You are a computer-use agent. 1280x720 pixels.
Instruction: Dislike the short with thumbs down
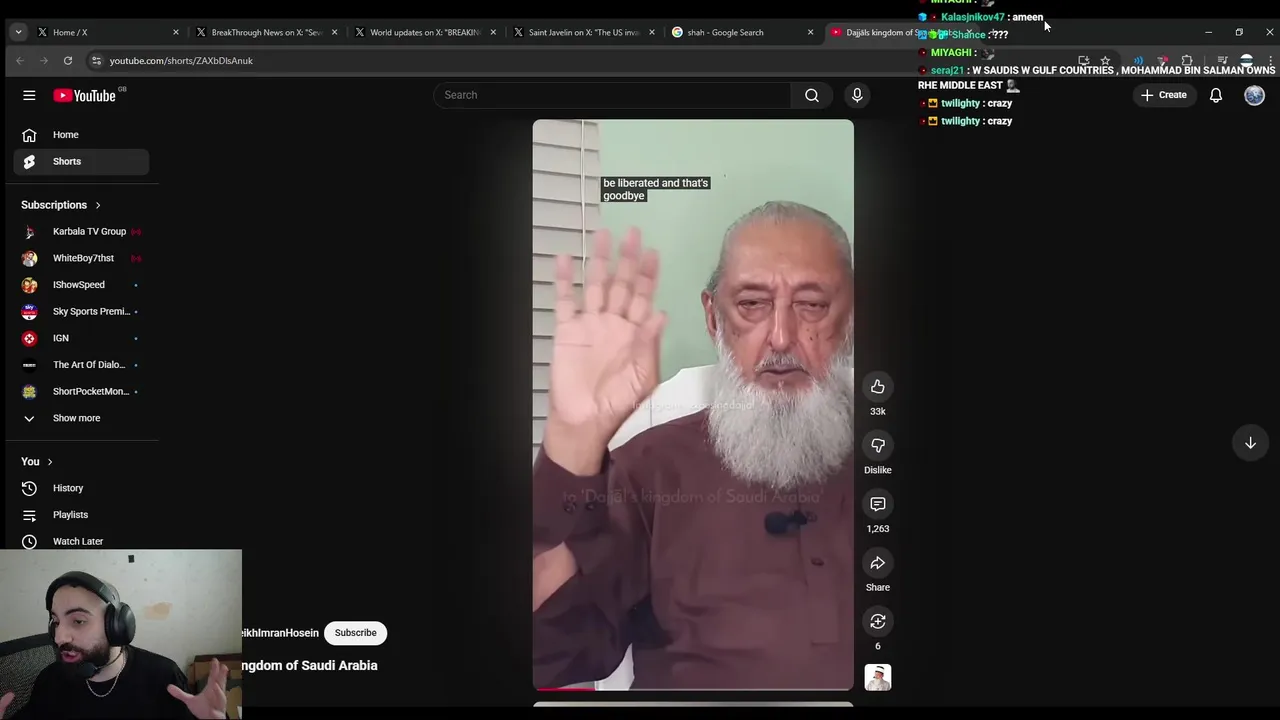pos(878,446)
